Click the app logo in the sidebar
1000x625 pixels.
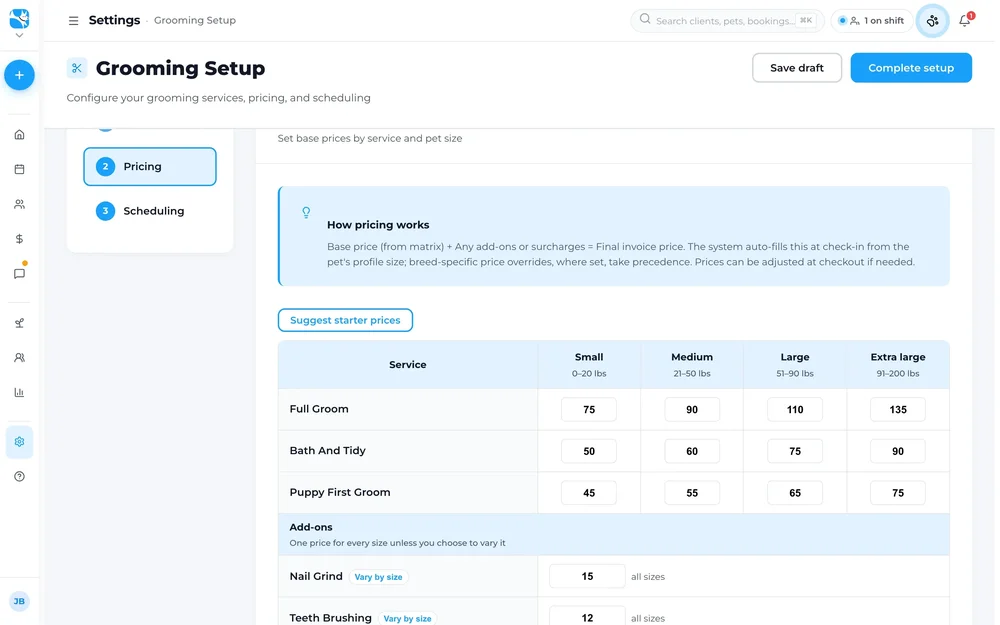point(19,18)
